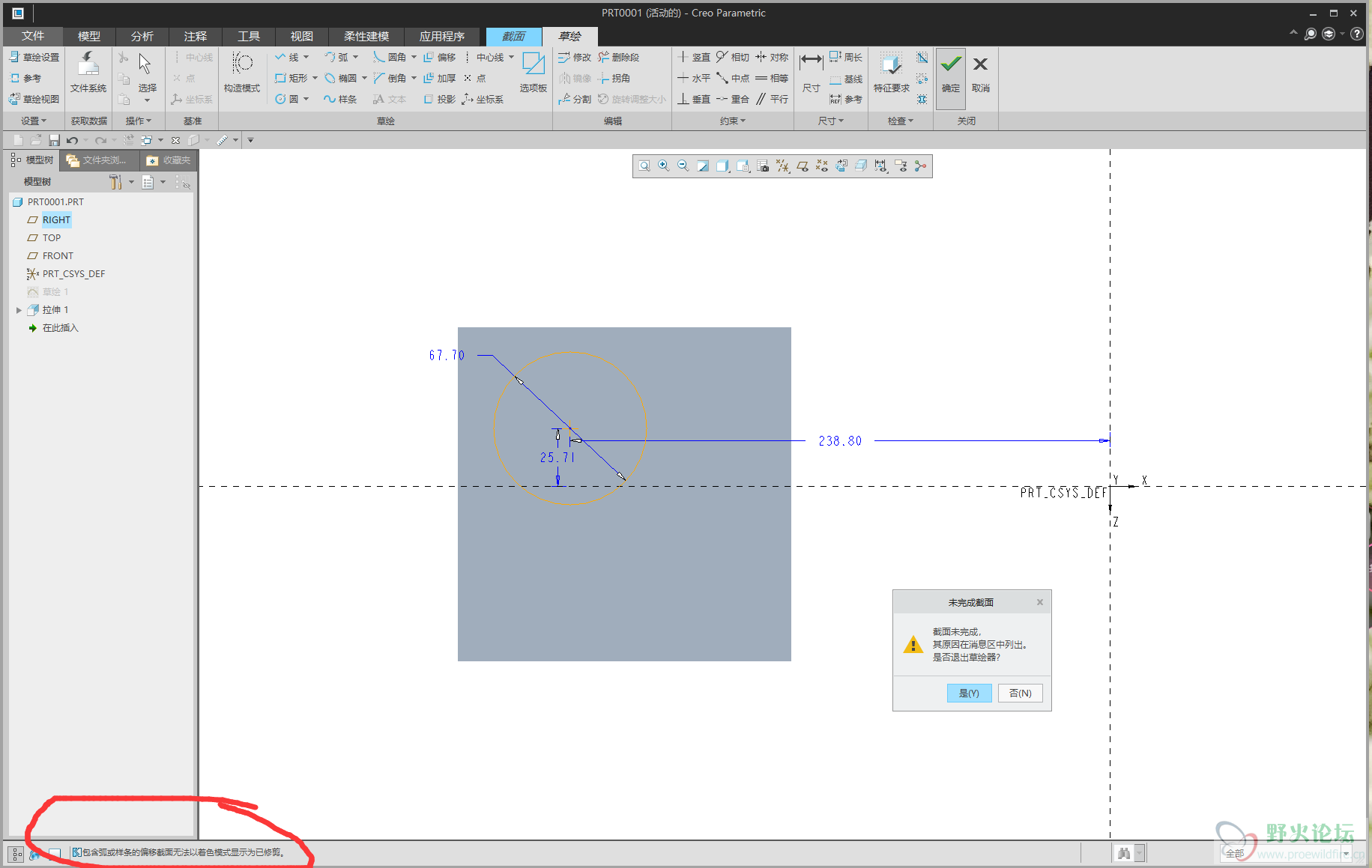Click the 修改 modify tool

pos(575,57)
